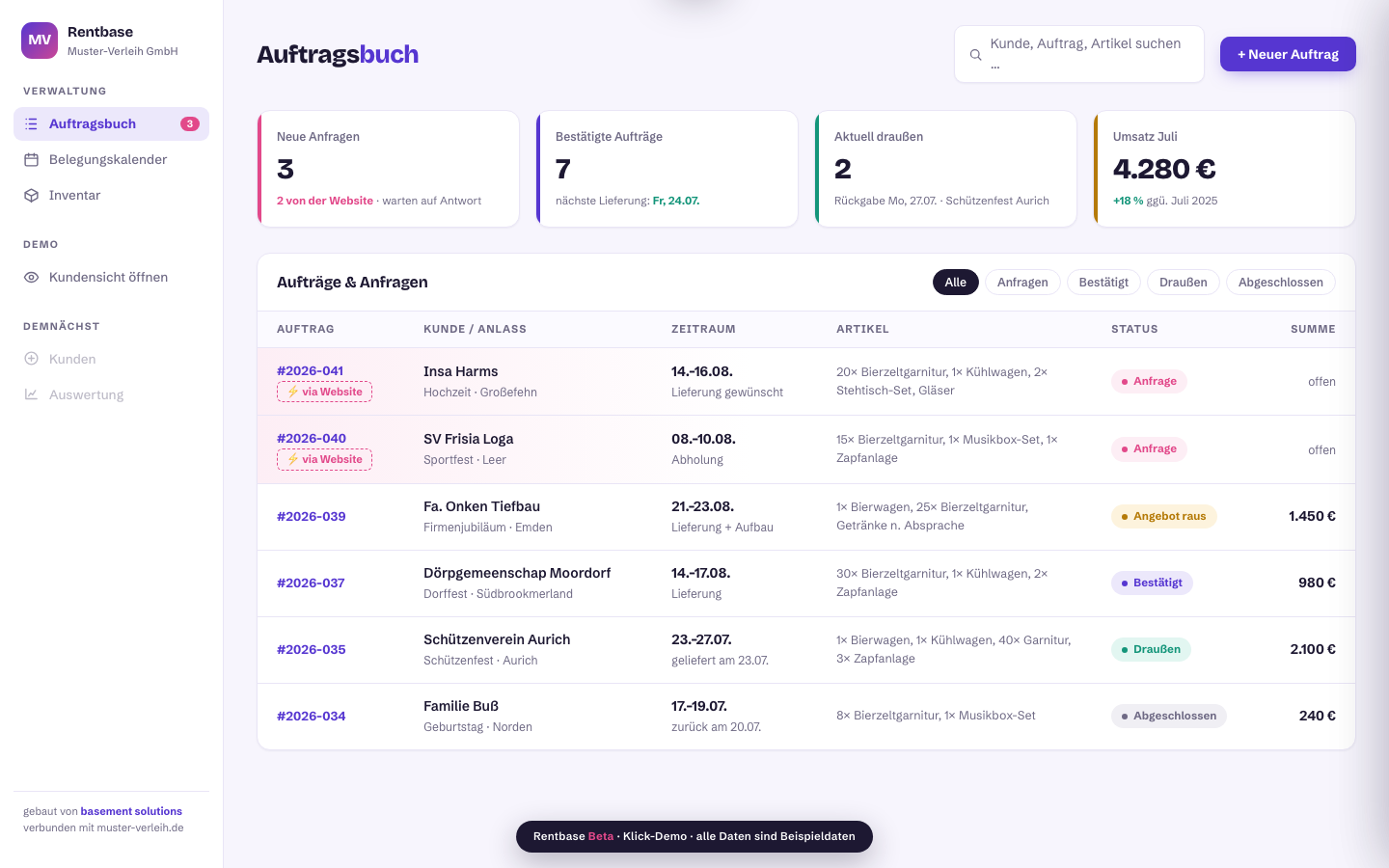Click the Rentbase Beta demo notice banner

[x=694, y=836]
